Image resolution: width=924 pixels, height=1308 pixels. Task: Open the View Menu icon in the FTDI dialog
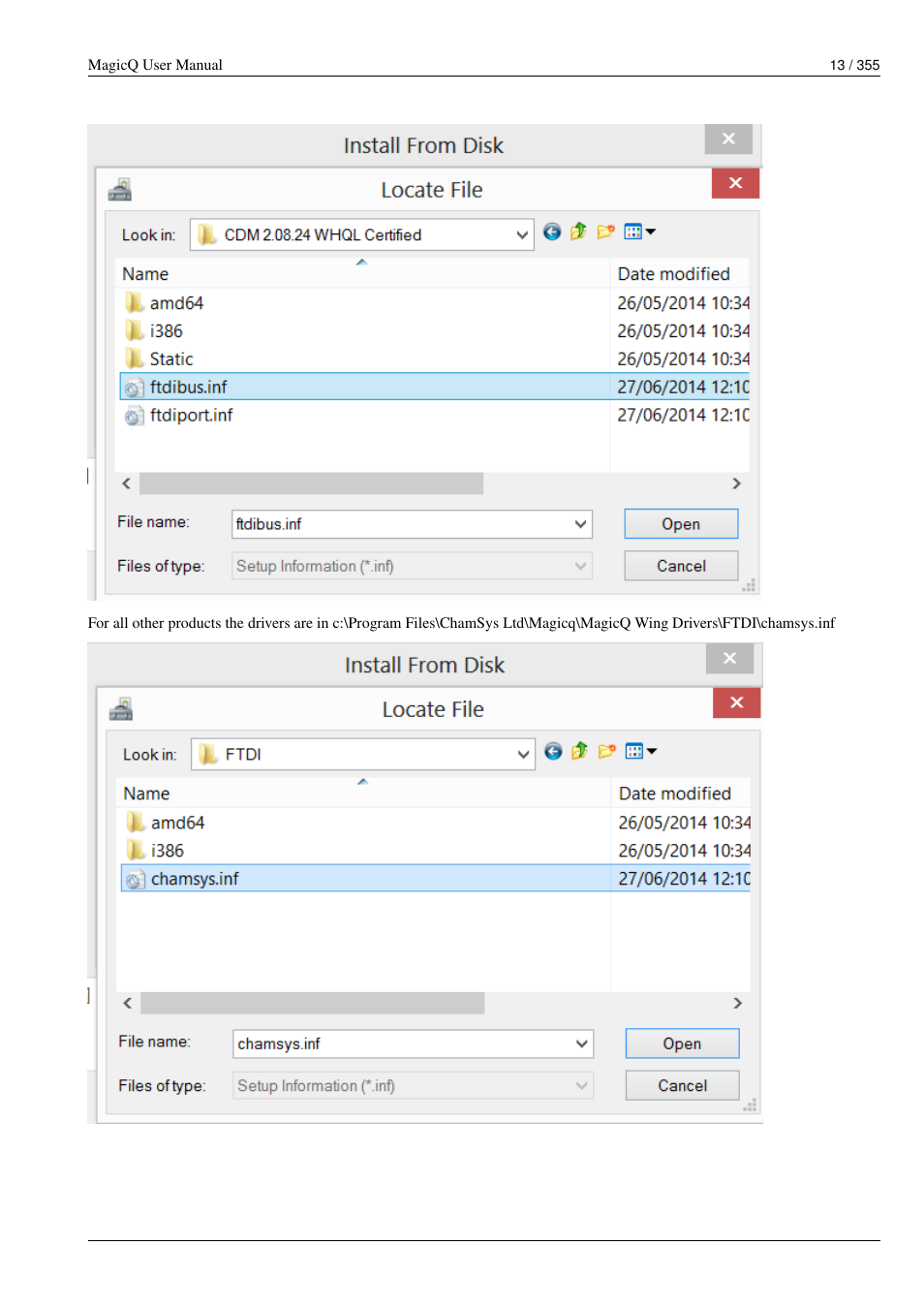coord(640,752)
